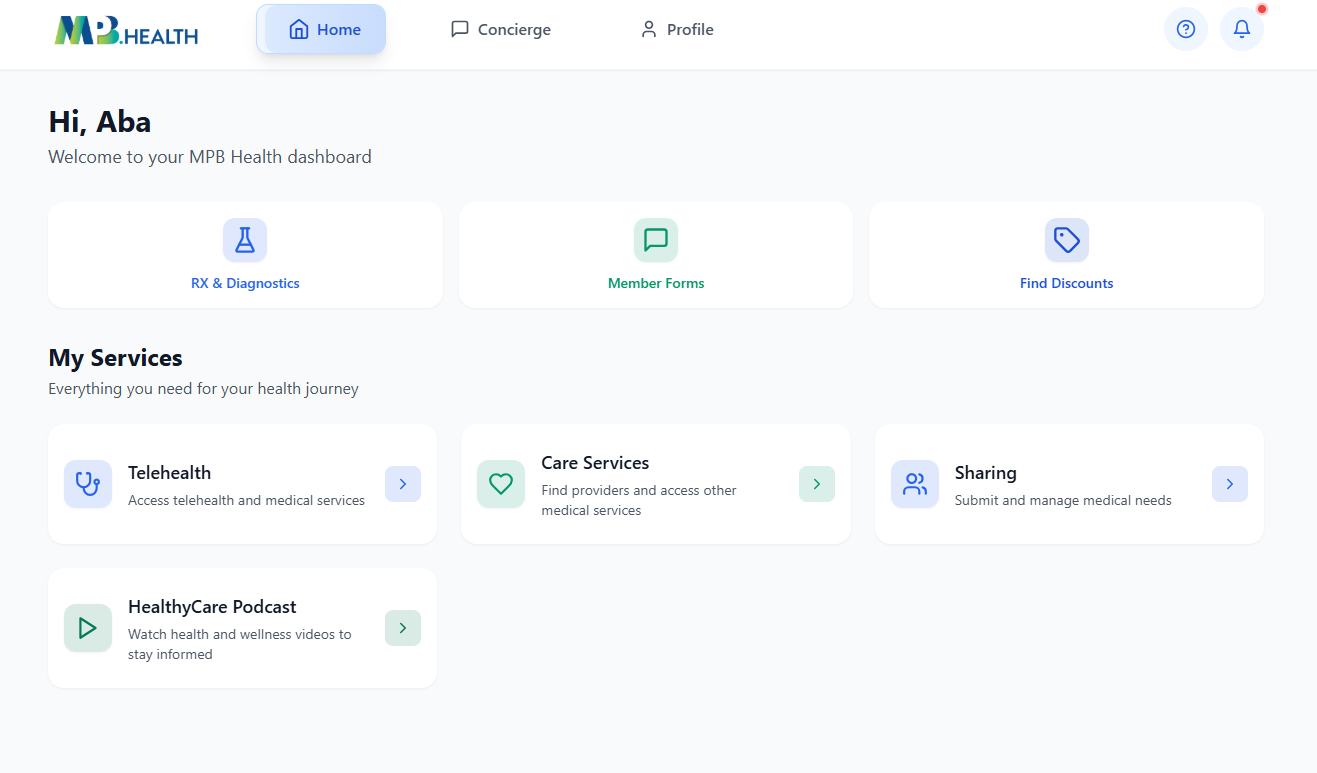The width and height of the screenshot is (1317, 773).
Task: Open the RX & Diagnostics link
Action: (245, 283)
